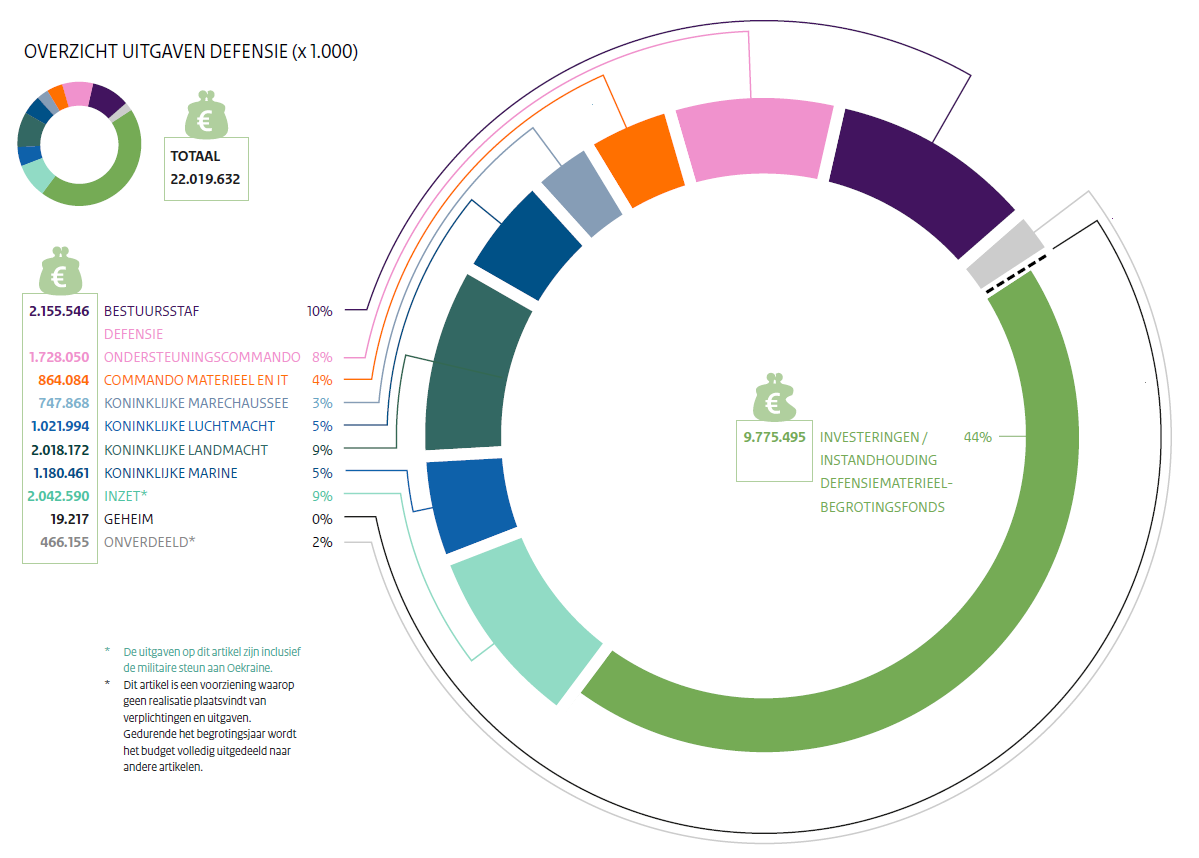Viewport: 1199px width, 858px height.
Task: Select the orange Commando Materieel en IT segment
Action: [x=640, y=160]
